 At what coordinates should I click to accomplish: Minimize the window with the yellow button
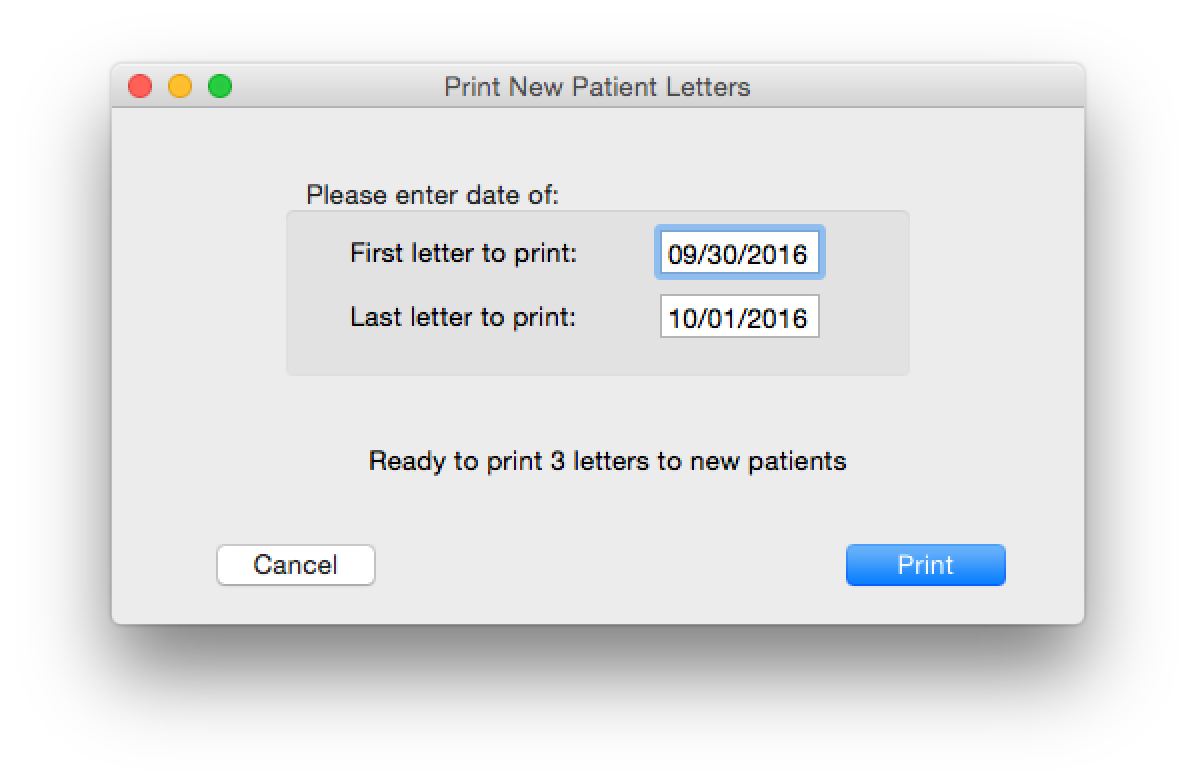click(x=180, y=87)
